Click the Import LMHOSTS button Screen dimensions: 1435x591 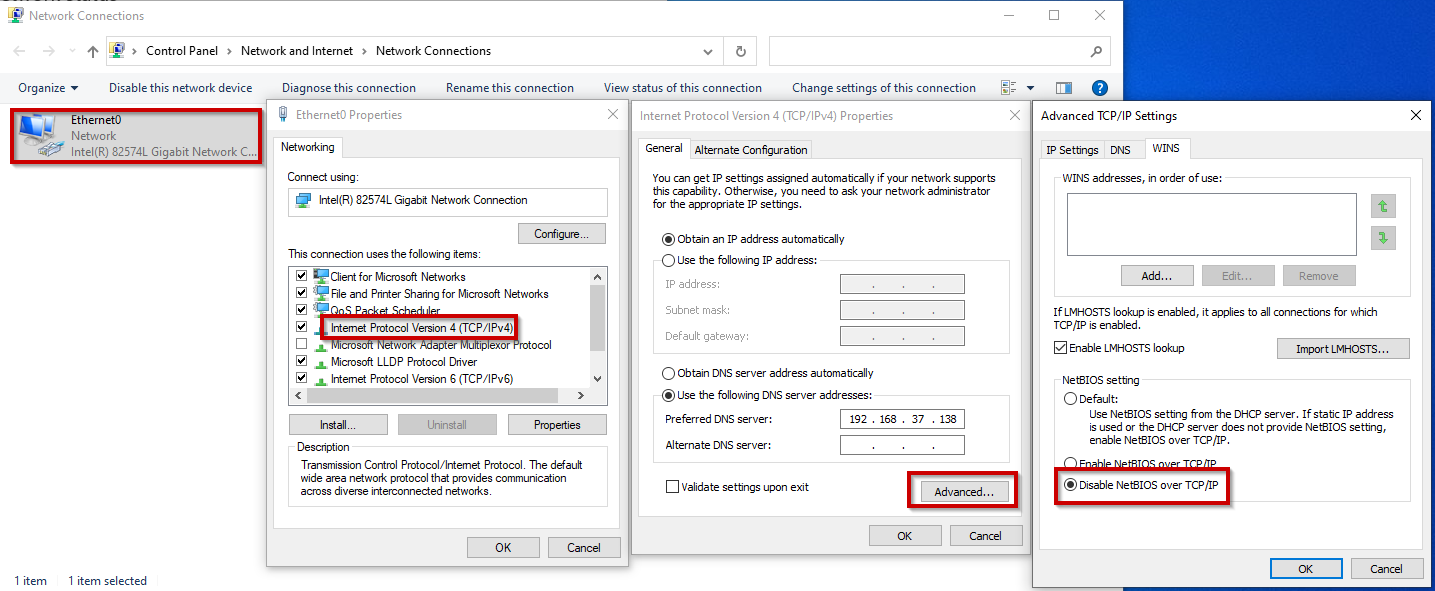1343,349
